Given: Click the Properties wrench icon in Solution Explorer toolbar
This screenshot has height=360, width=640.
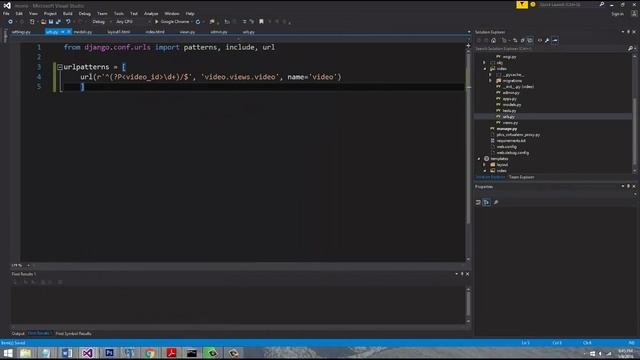Looking at the screenshot, I should pyautogui.click(x=547, y=40).
